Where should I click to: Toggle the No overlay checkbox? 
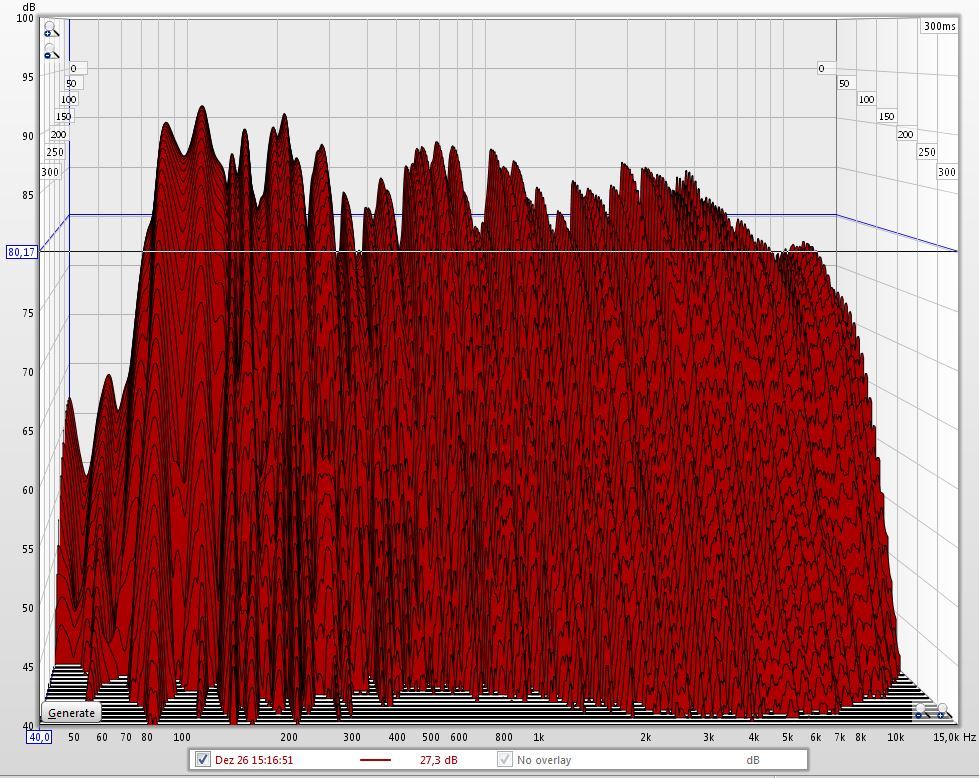[504, 759]
